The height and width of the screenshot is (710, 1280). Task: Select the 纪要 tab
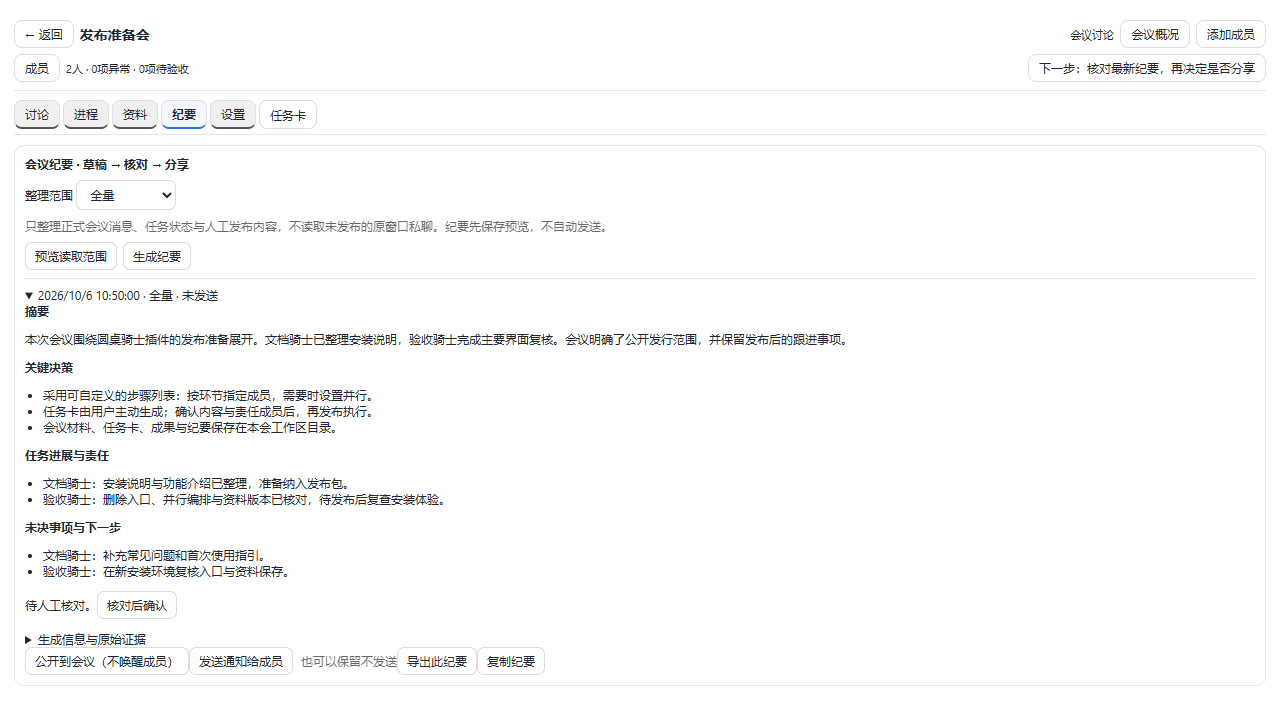pos(184,114)
